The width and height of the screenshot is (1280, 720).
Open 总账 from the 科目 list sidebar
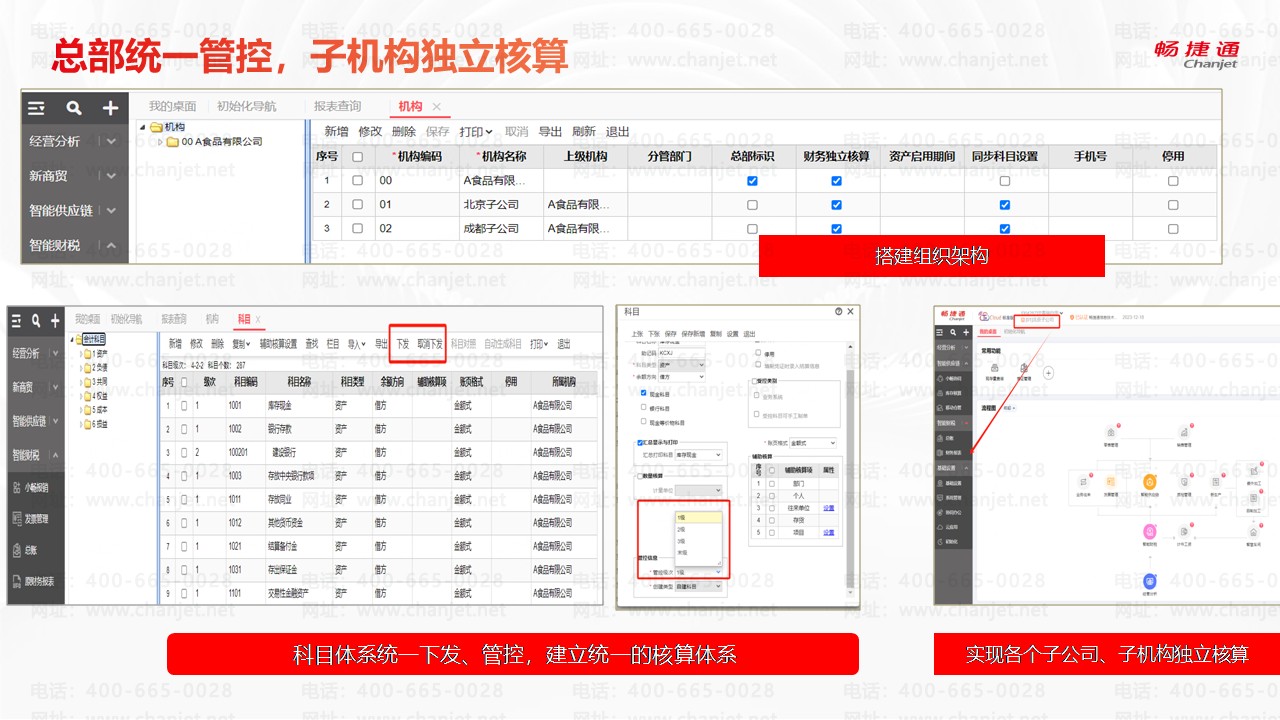tap(24, 550)
